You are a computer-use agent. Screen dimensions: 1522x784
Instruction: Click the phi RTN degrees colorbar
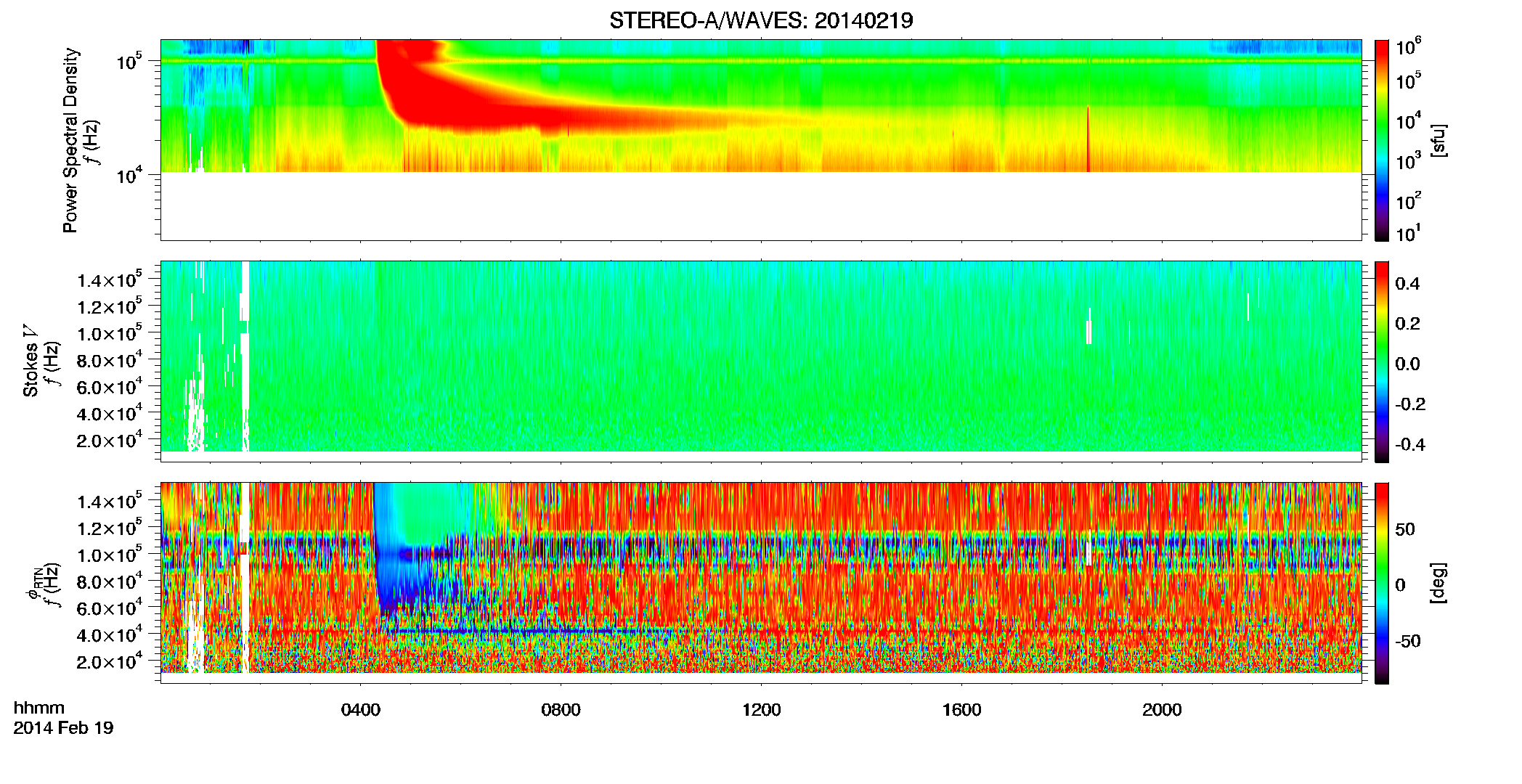pyautogui.click(x=1382, y=583)
